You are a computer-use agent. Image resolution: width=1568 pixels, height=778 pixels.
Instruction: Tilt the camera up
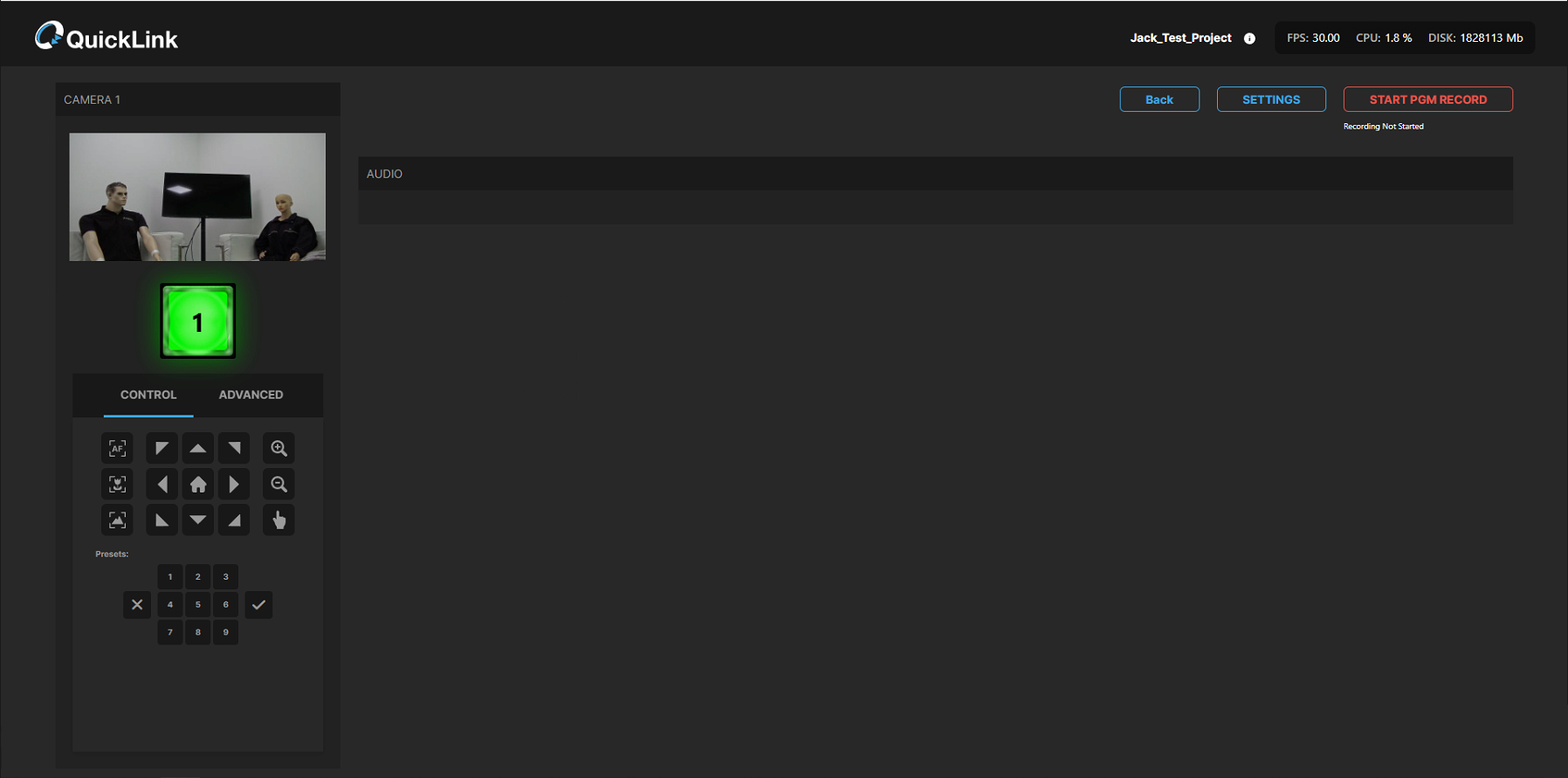(x=198, y=448)
